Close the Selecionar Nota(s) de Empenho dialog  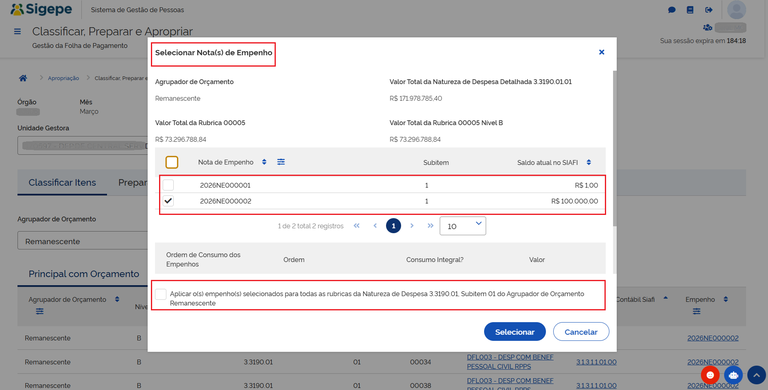pyautogui.click(x=601, y=52)
